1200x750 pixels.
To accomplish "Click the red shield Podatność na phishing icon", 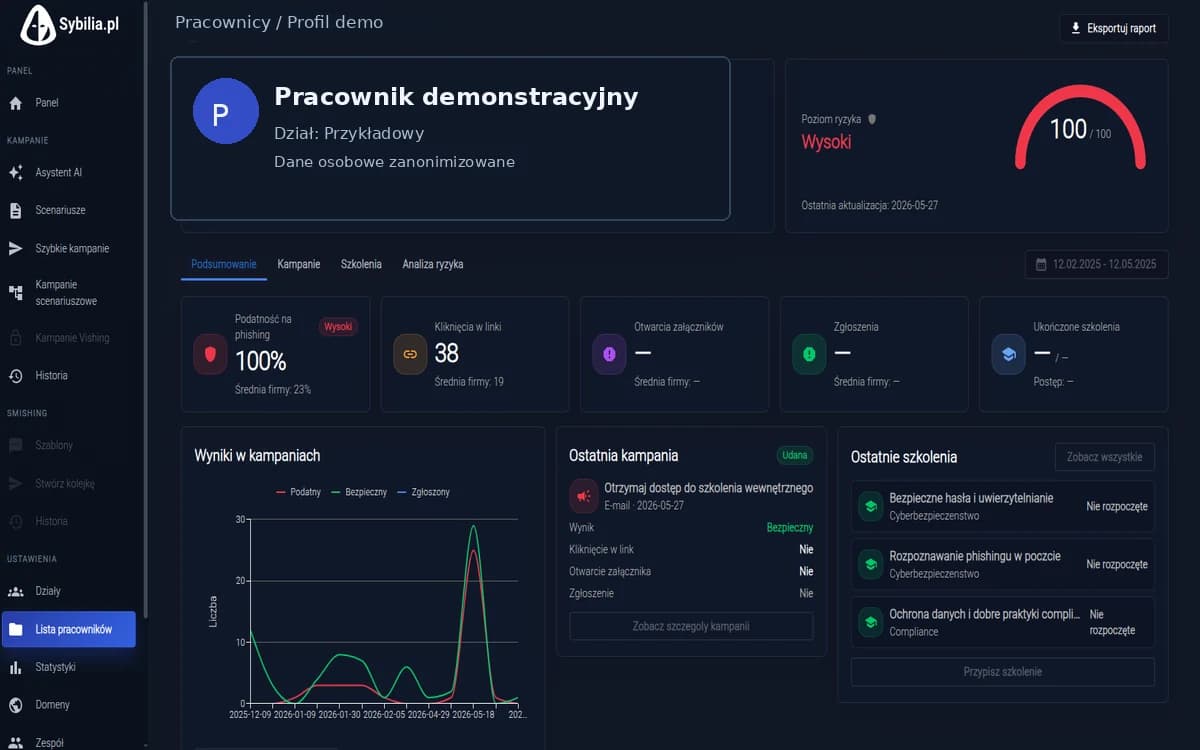I will [x=210, y=354].
